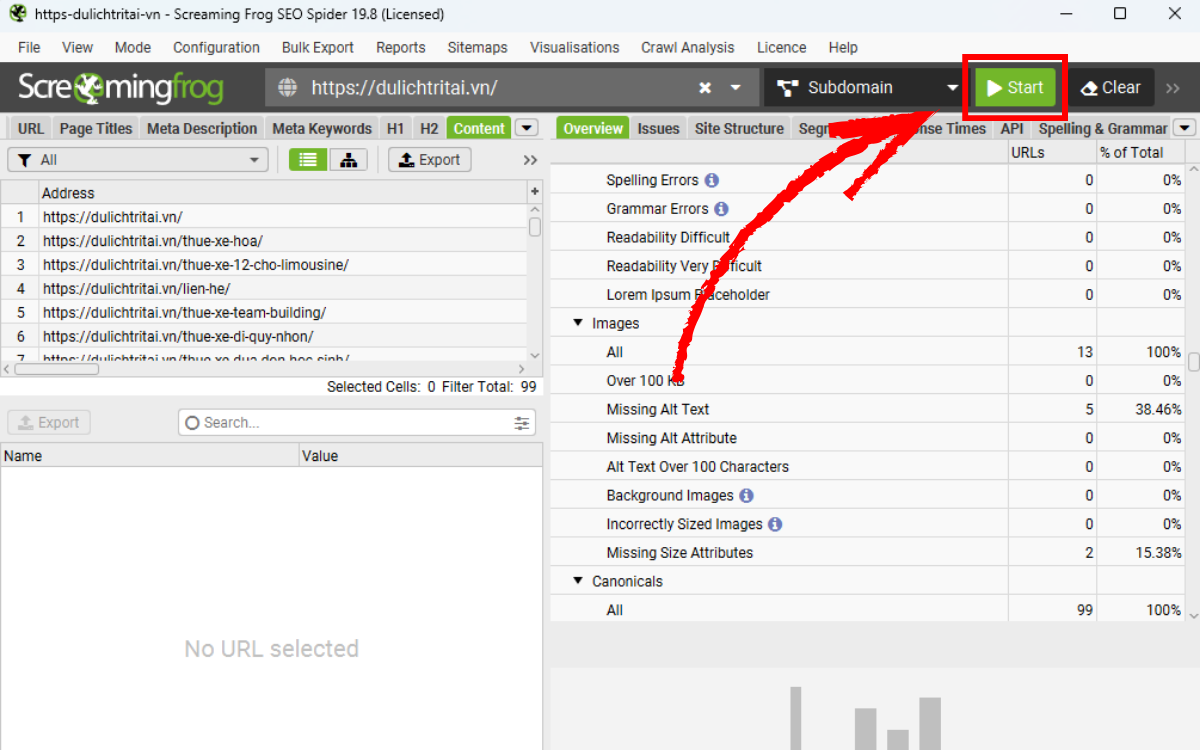The width and height of the screenshot is (1200, 750).
Task: Collapse the Canonicals section
Action: [578, 582]
